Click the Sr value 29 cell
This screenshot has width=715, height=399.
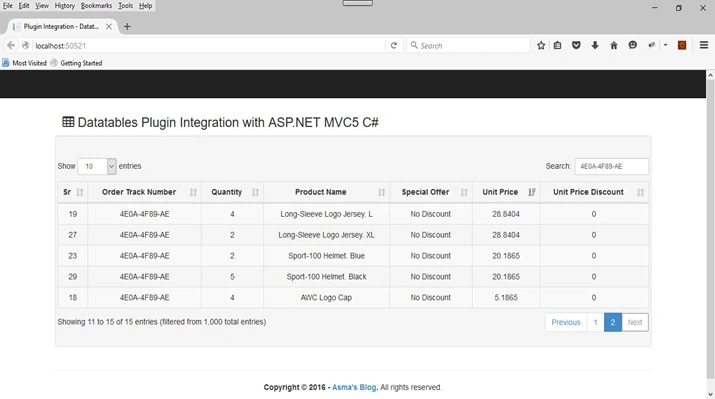73,277
